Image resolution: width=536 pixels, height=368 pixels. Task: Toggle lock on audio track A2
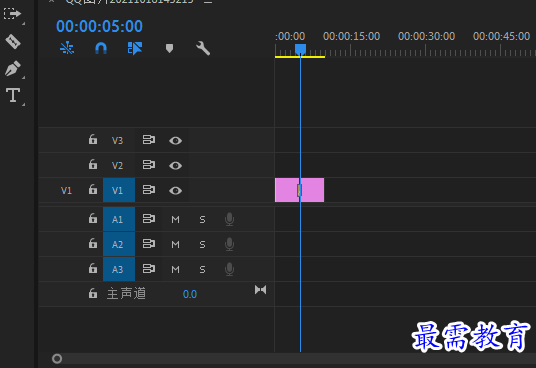pyautogui.click(x=93, y=243)
